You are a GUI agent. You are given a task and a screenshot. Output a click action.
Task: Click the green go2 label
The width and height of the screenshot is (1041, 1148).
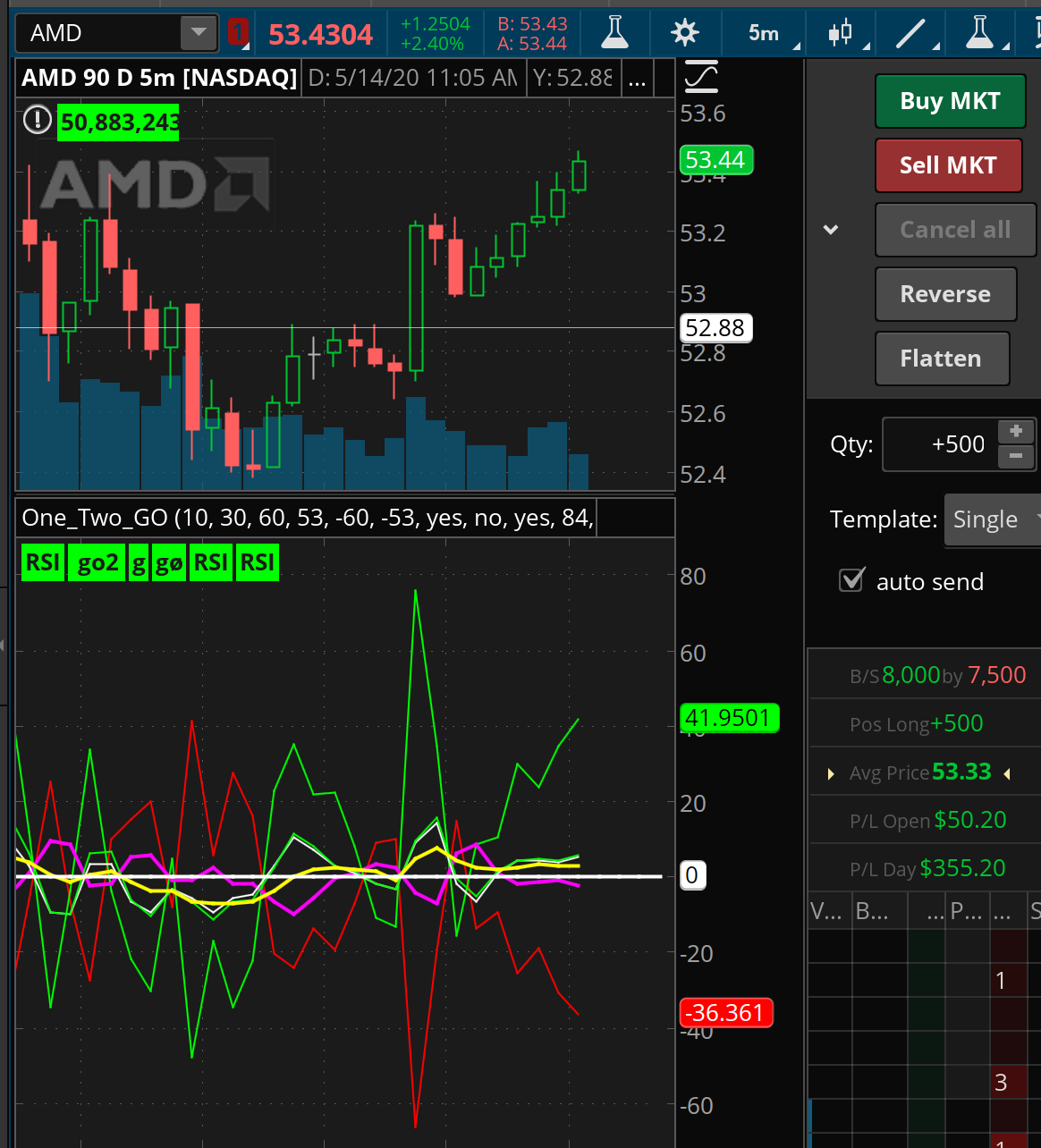click(97, 562)
